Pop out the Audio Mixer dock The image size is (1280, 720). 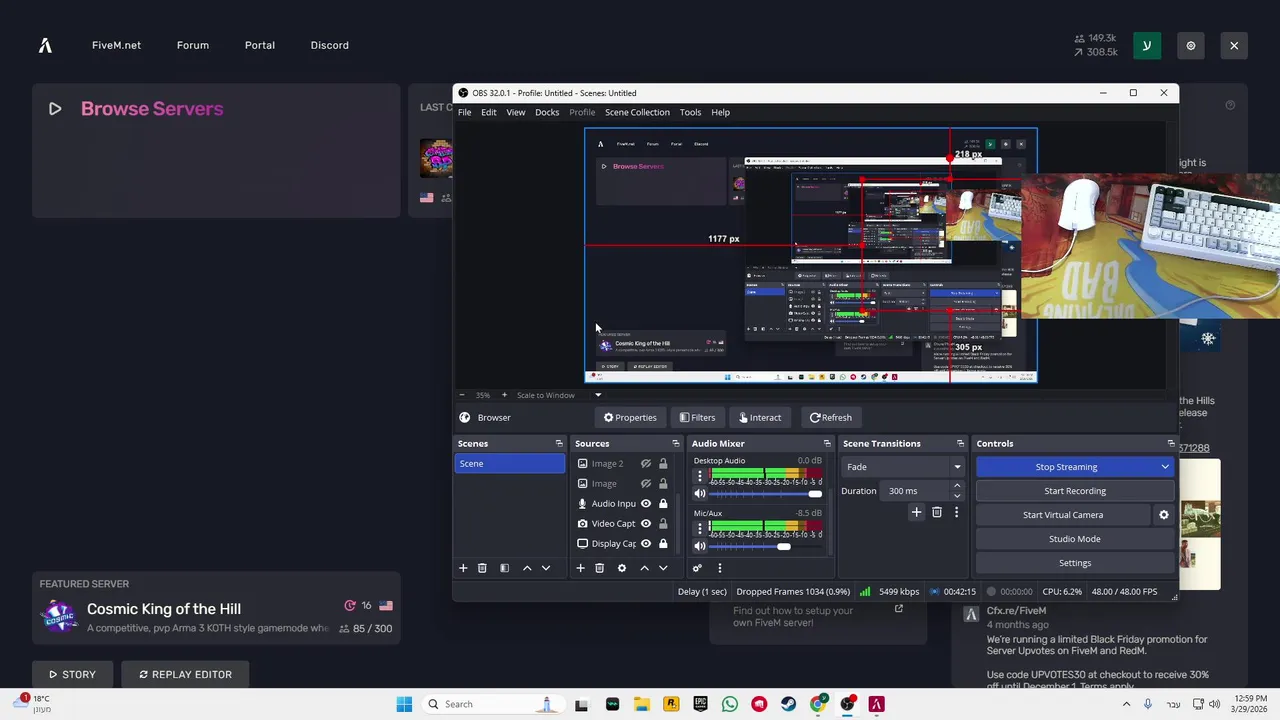click(827, 443)
